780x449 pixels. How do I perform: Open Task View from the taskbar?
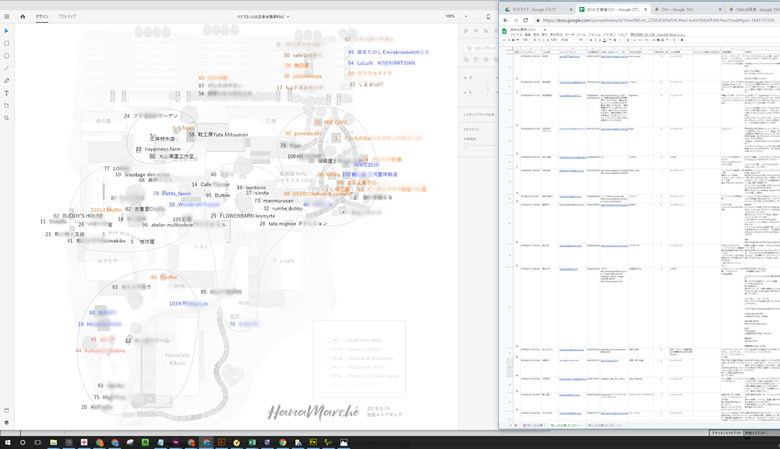(37, 442)
